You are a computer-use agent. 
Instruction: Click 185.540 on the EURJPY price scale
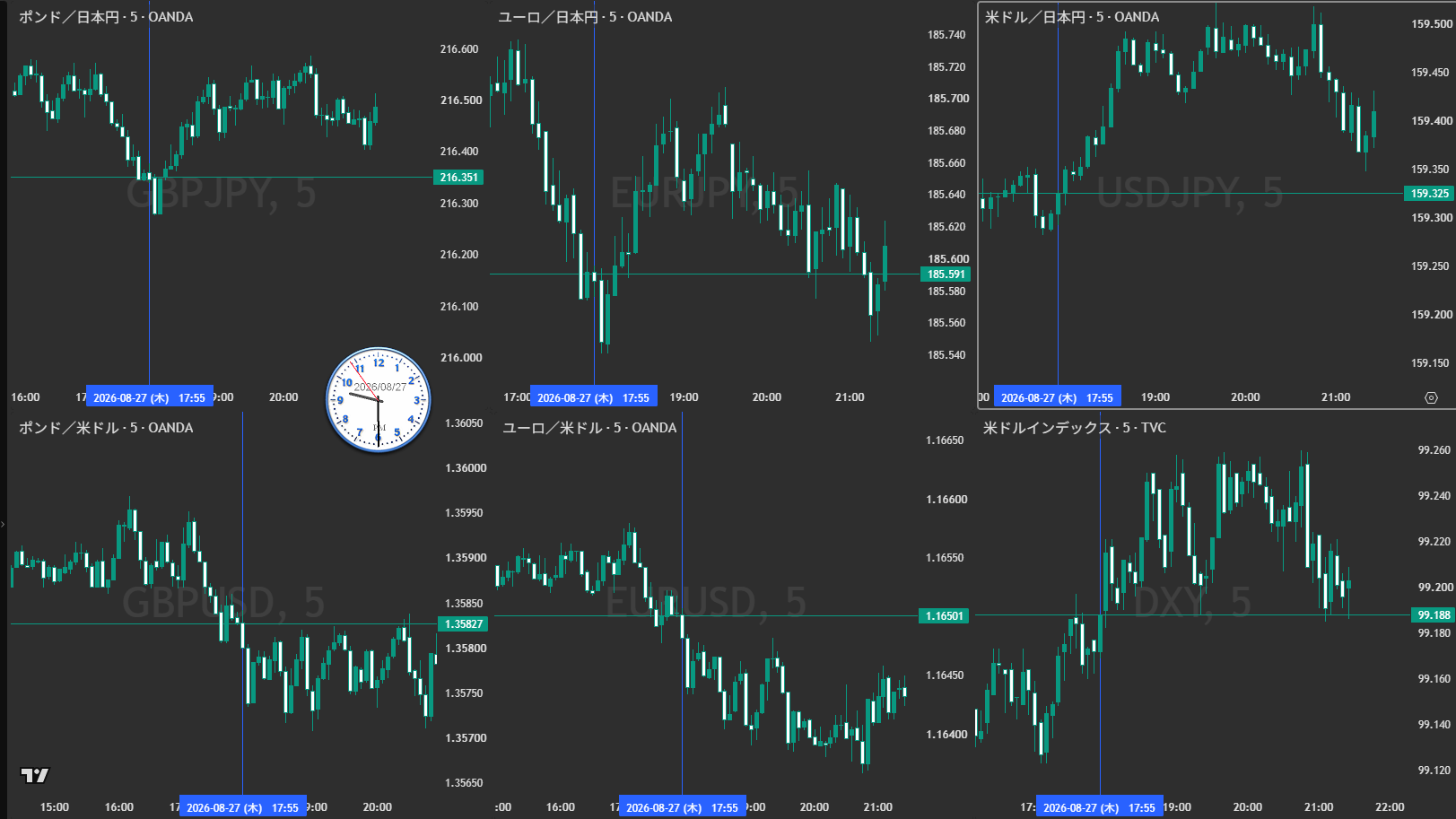[x=946, y=355]
